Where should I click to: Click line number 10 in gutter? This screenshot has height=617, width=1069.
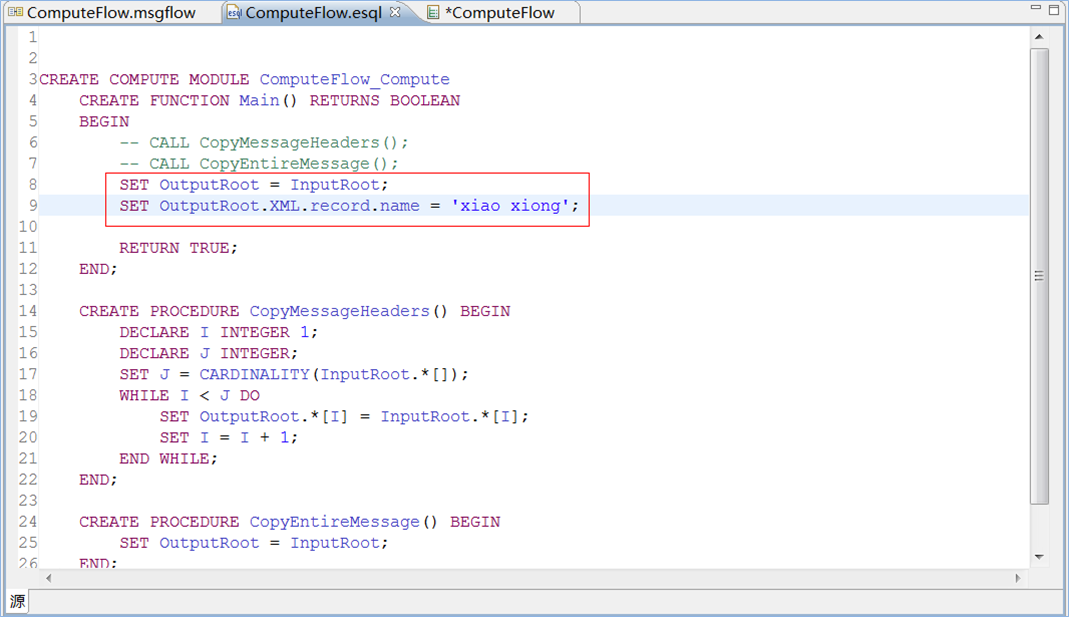(28, 227)
